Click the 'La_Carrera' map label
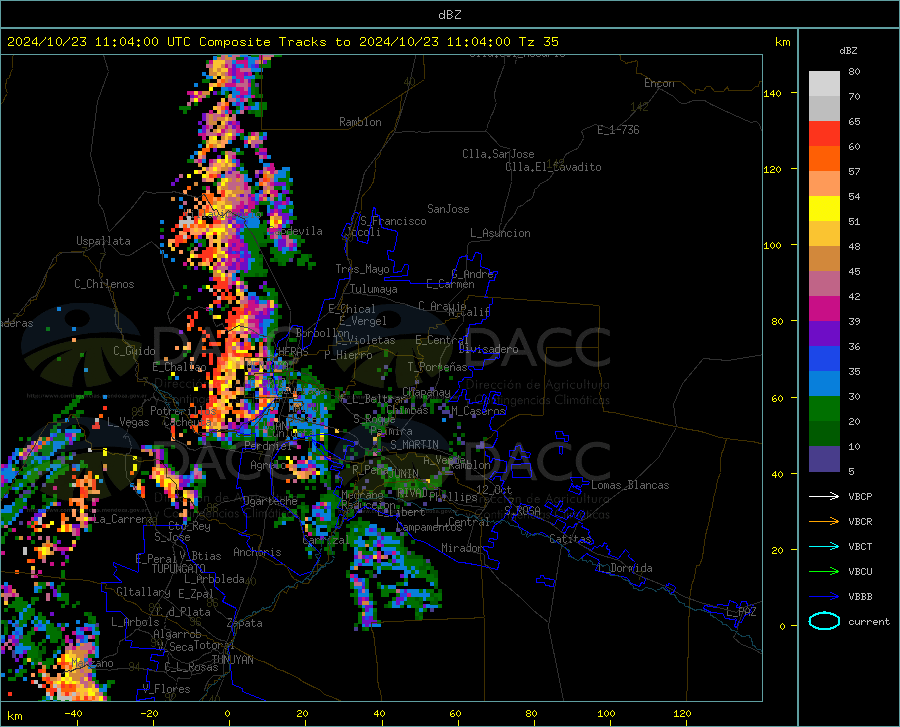The image size is (900, 727). click(123, 519)
